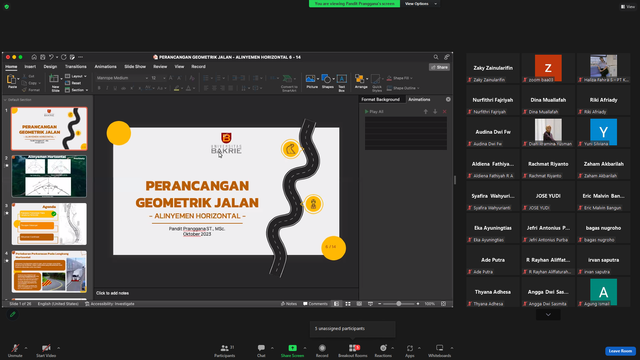This screenshot has width=640, height=360.
Task: Start slide show from status bar icon
Action: coord(370,304)
